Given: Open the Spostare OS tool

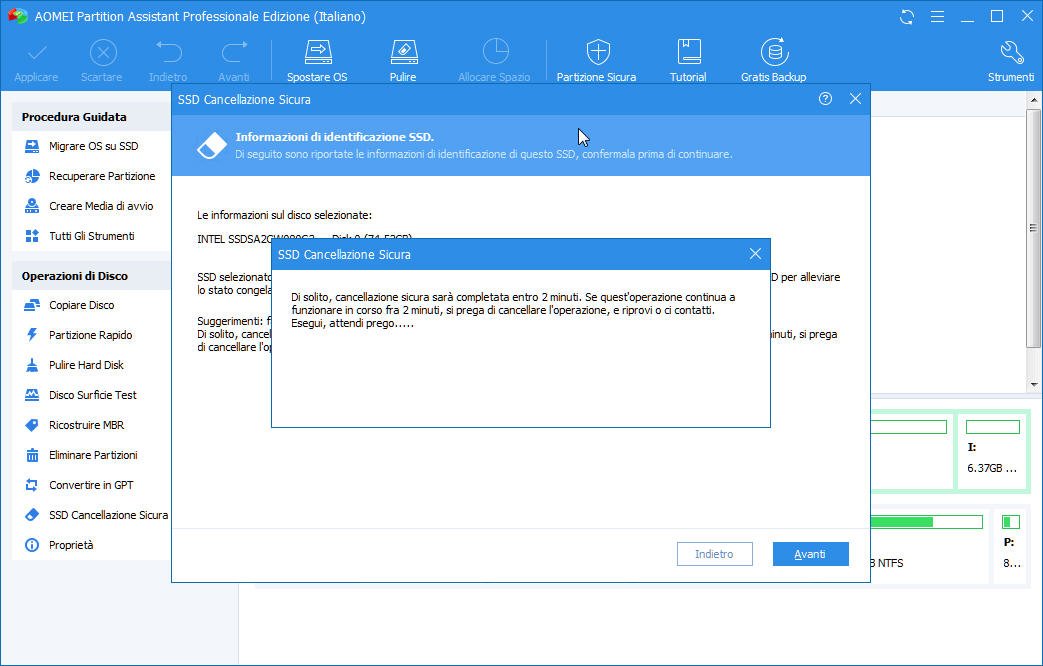Looking at the screenshot, I should 317,61.
